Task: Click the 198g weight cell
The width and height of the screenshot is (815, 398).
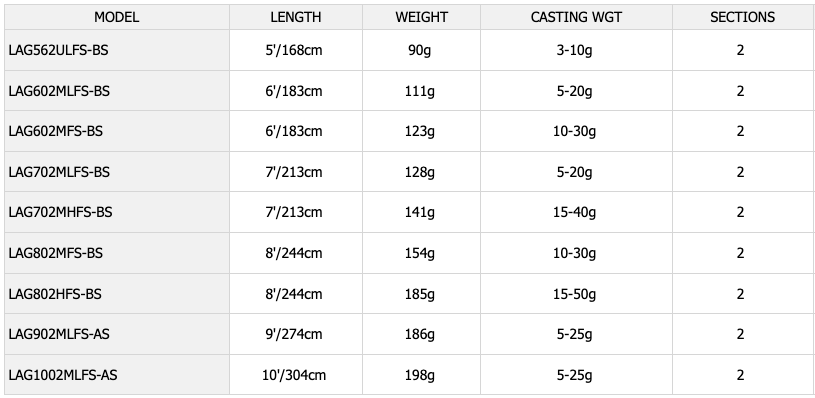Action: (421, 375)
